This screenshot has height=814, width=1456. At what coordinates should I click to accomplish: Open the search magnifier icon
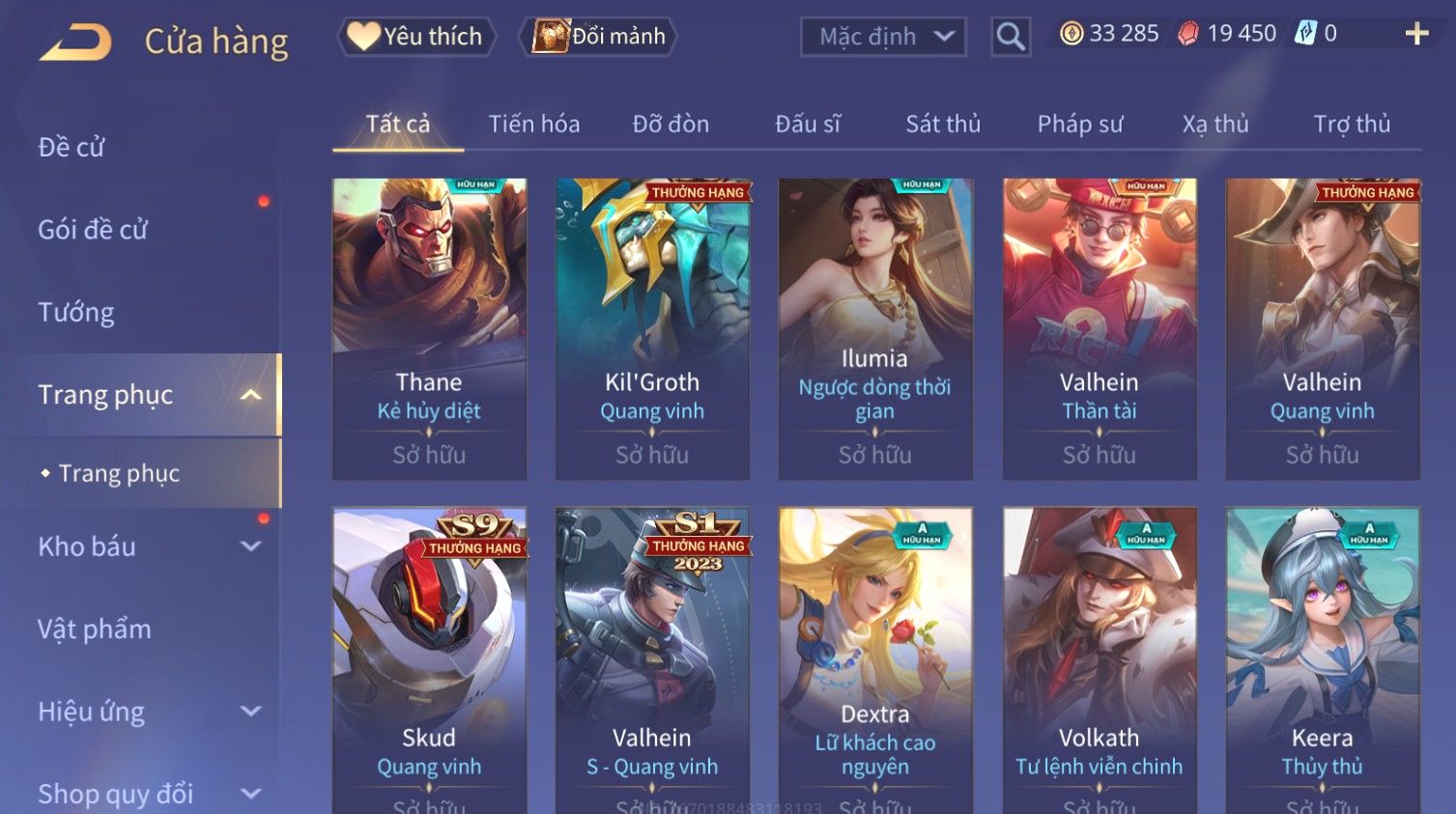click(1011, 37)
